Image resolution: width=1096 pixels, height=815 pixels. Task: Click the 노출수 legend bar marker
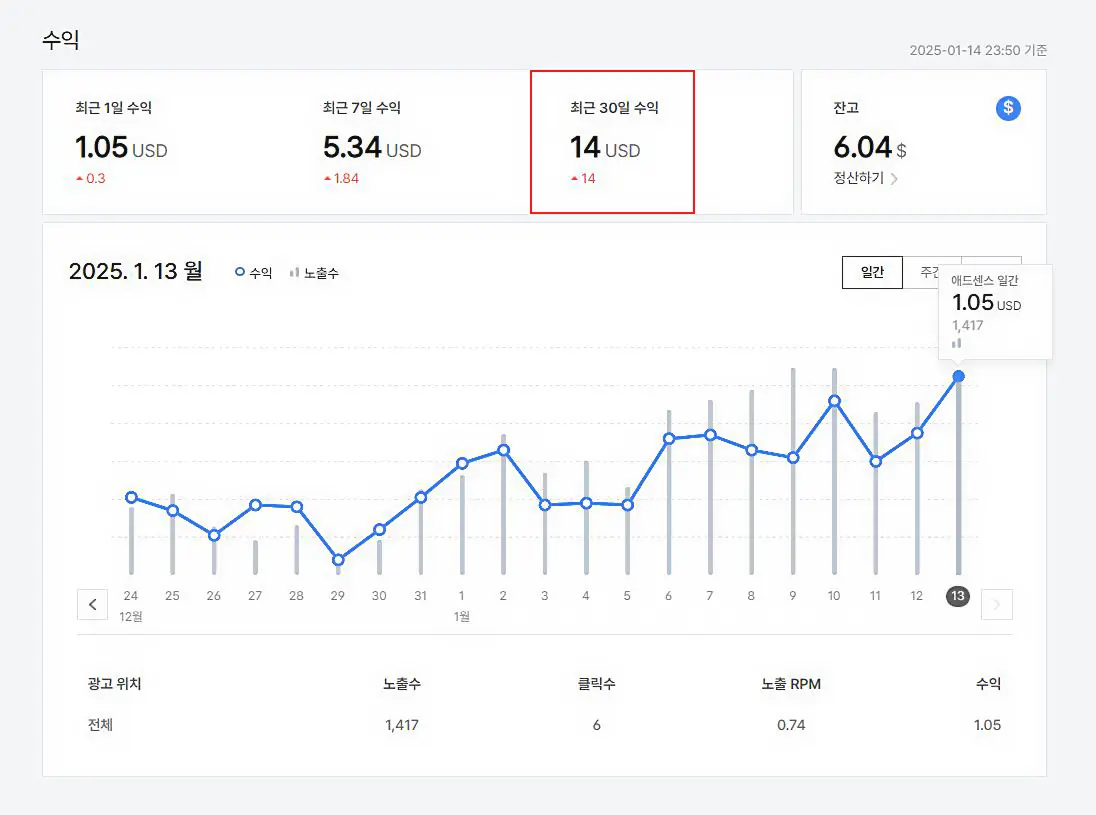(294, 273)
